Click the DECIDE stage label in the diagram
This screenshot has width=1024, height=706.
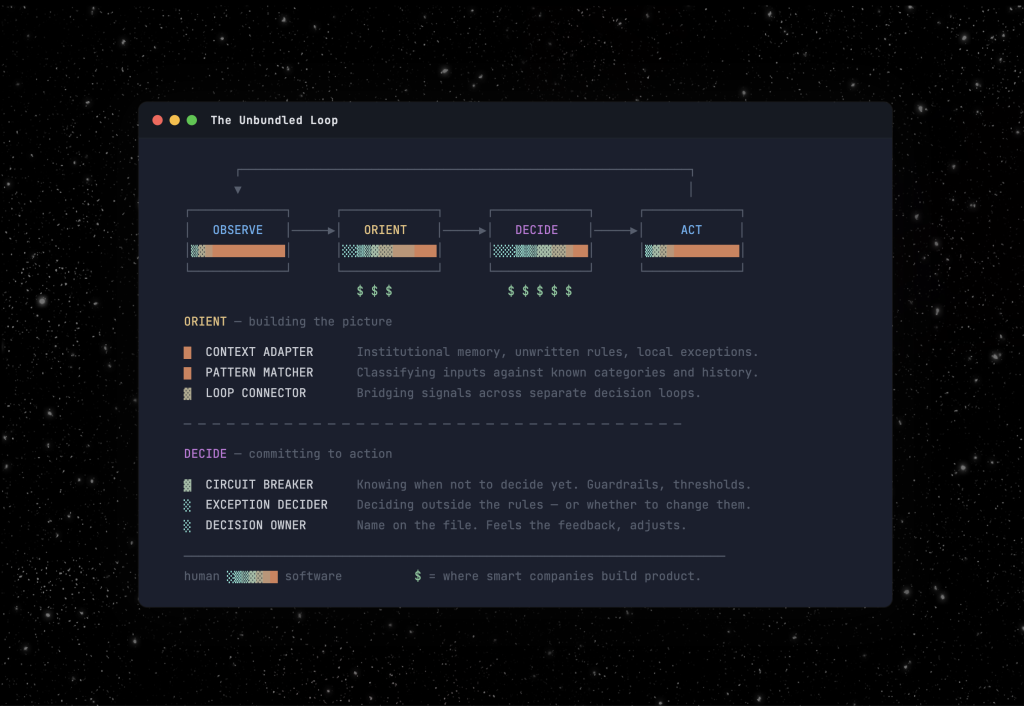[537, 230]
